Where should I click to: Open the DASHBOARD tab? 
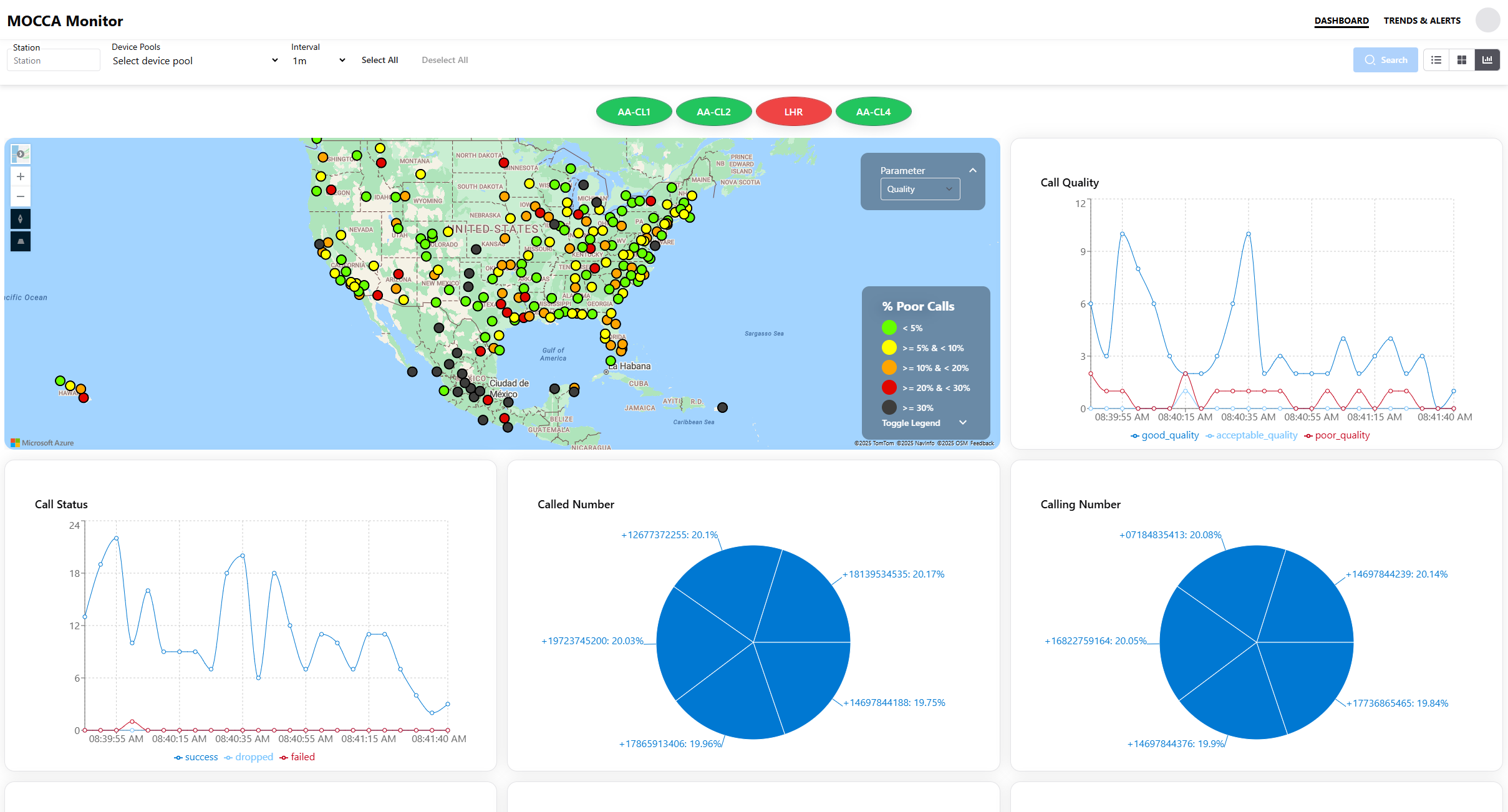coord(1341,20)
